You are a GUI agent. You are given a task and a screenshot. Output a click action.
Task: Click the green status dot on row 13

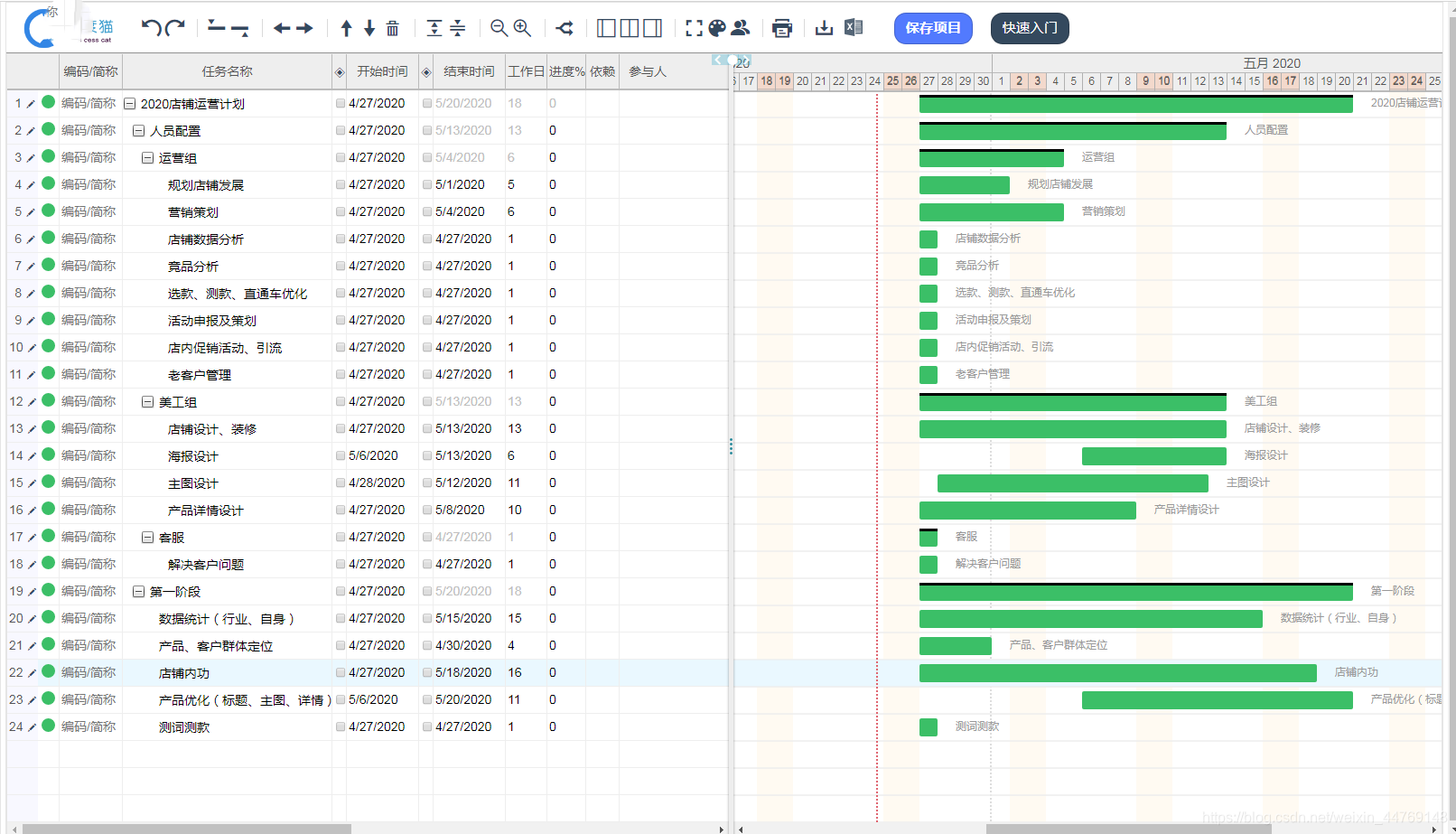coord(48,427)
